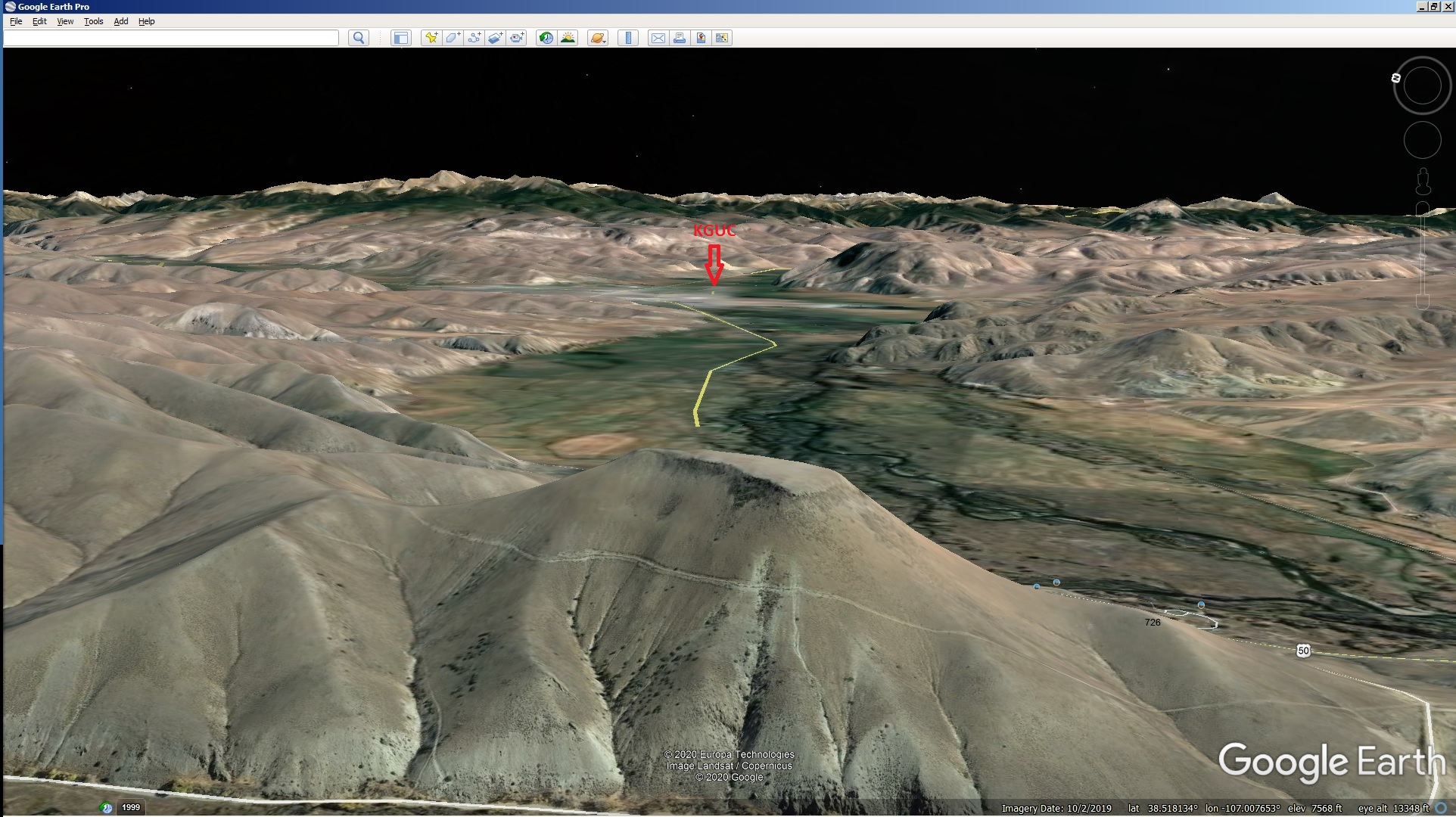Toggle the sidebar panel visibility

coord(400,38)
